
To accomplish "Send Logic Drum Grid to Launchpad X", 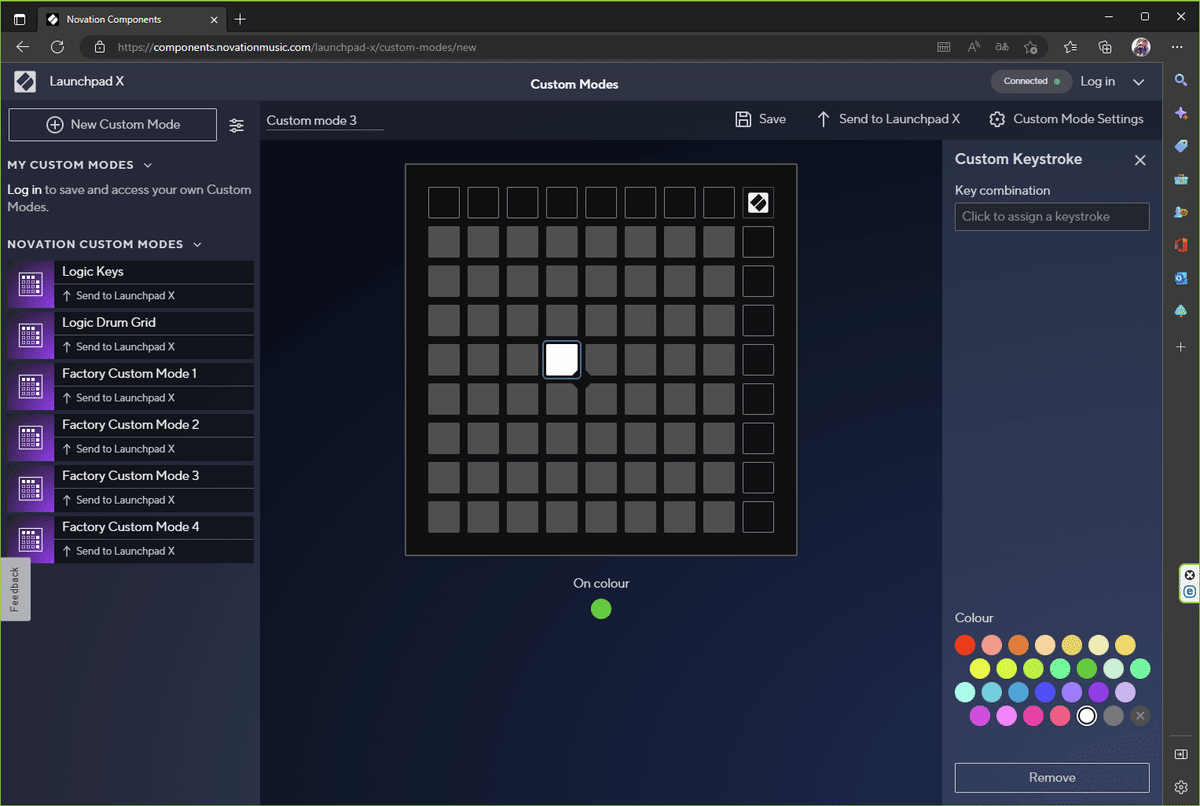I will click(x=118, y=347).
